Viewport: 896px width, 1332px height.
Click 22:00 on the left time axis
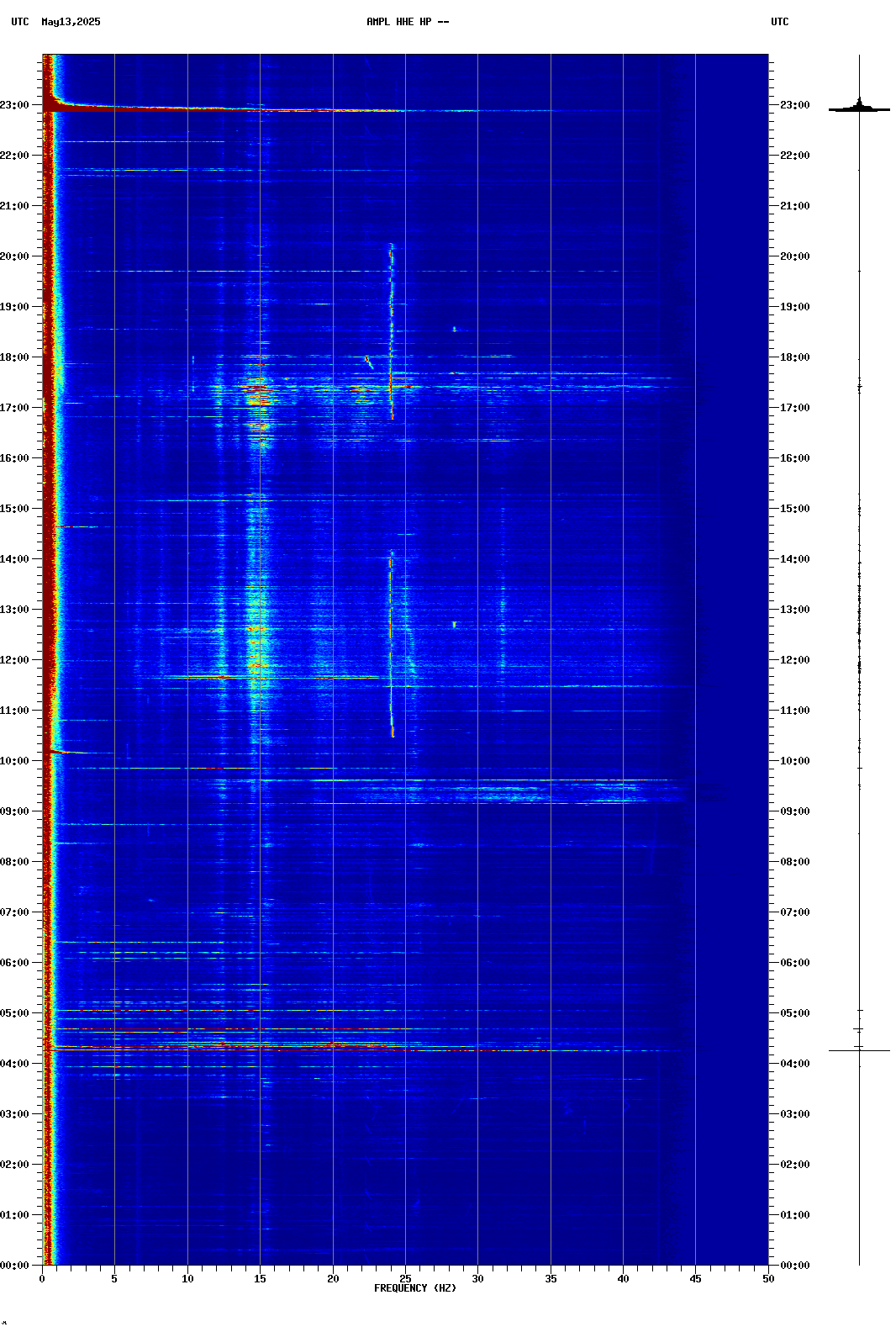[x=14, y=156]
